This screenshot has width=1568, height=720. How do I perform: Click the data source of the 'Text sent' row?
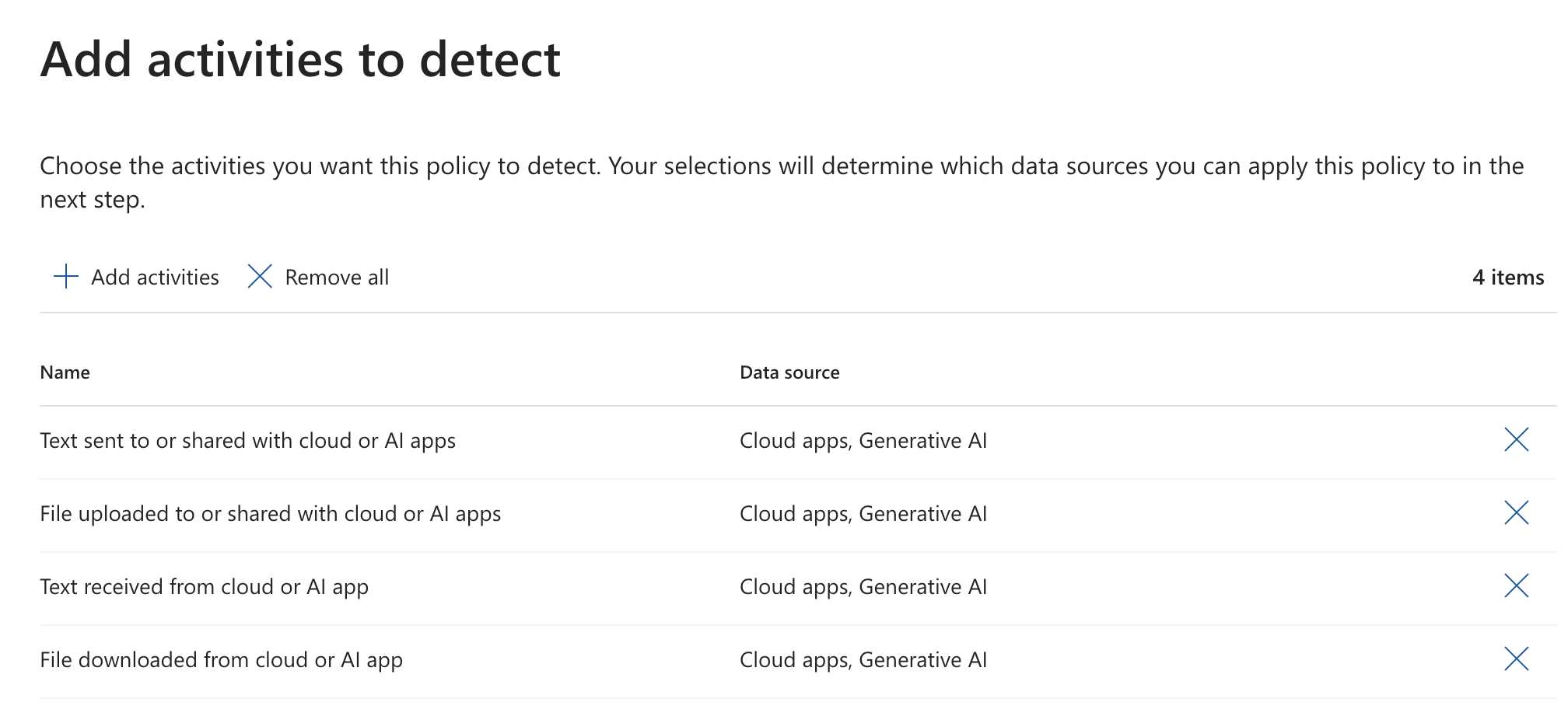863,441
